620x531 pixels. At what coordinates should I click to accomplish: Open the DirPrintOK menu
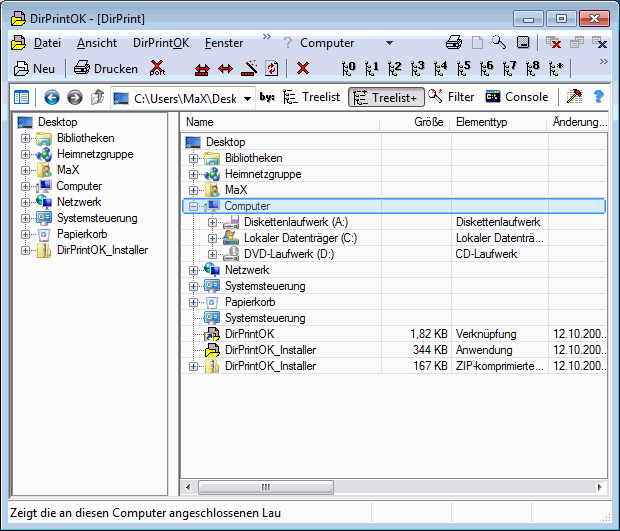(x=161, y=43)
